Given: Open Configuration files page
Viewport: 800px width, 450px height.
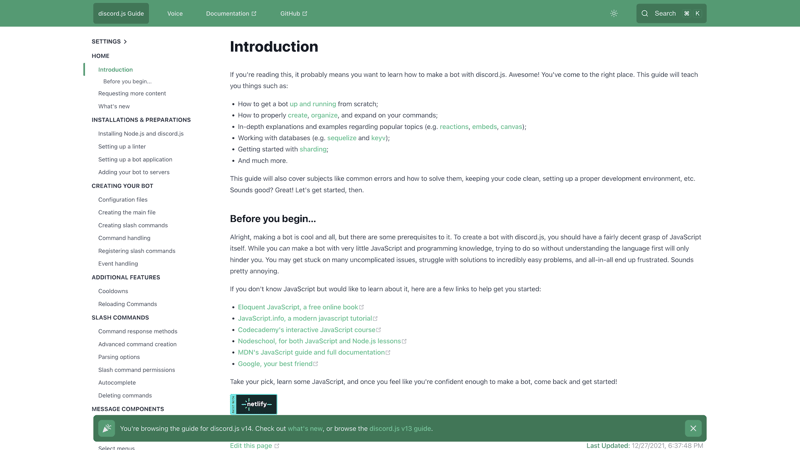Looking at the screenshot, I should (x=122, y=199).
